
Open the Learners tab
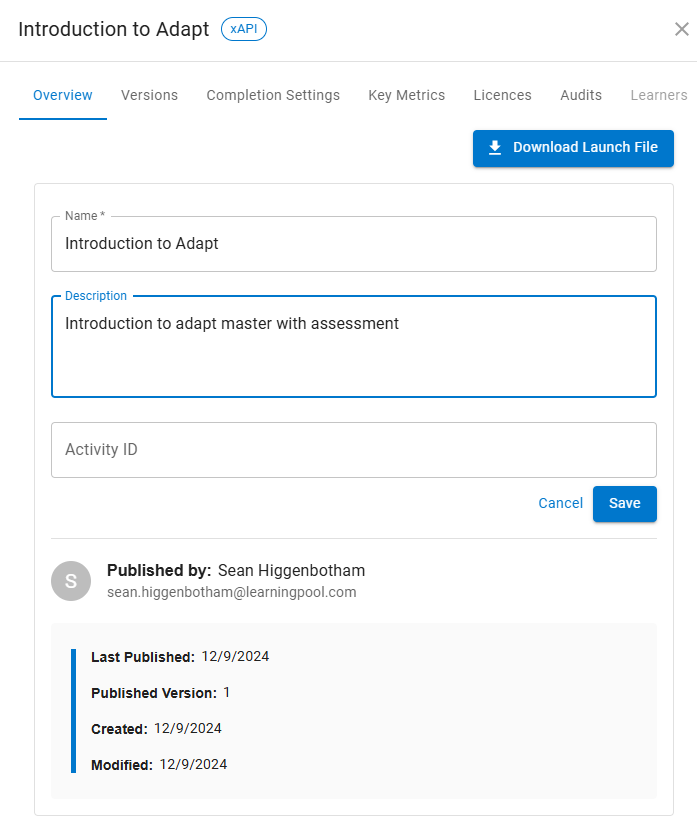click(x=659, y=95)
